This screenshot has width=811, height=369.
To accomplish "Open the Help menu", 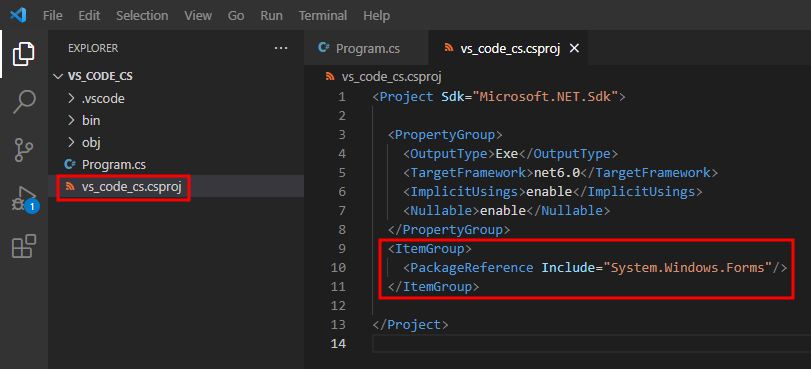I will (377, 16).
